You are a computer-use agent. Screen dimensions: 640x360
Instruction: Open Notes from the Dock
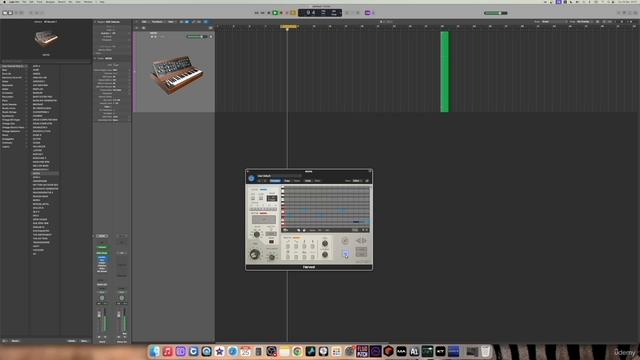(x=284, y=351)
